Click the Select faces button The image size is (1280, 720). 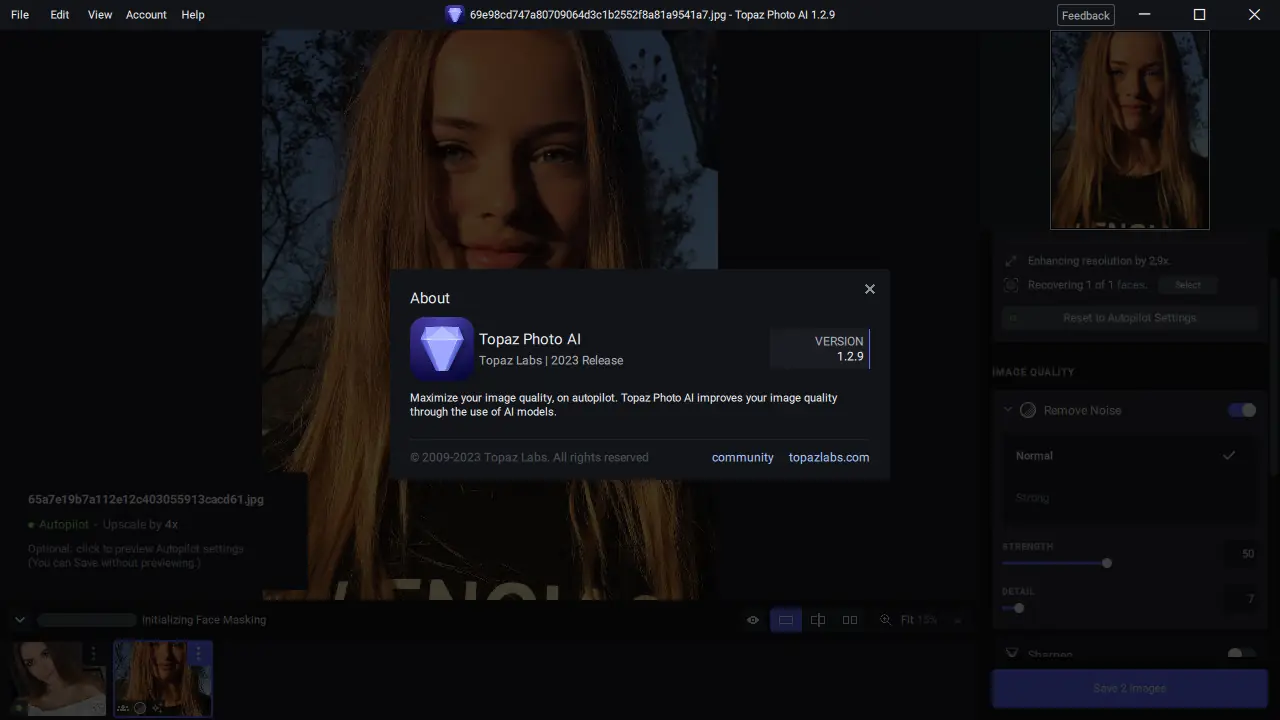[x=1188, y=285]
